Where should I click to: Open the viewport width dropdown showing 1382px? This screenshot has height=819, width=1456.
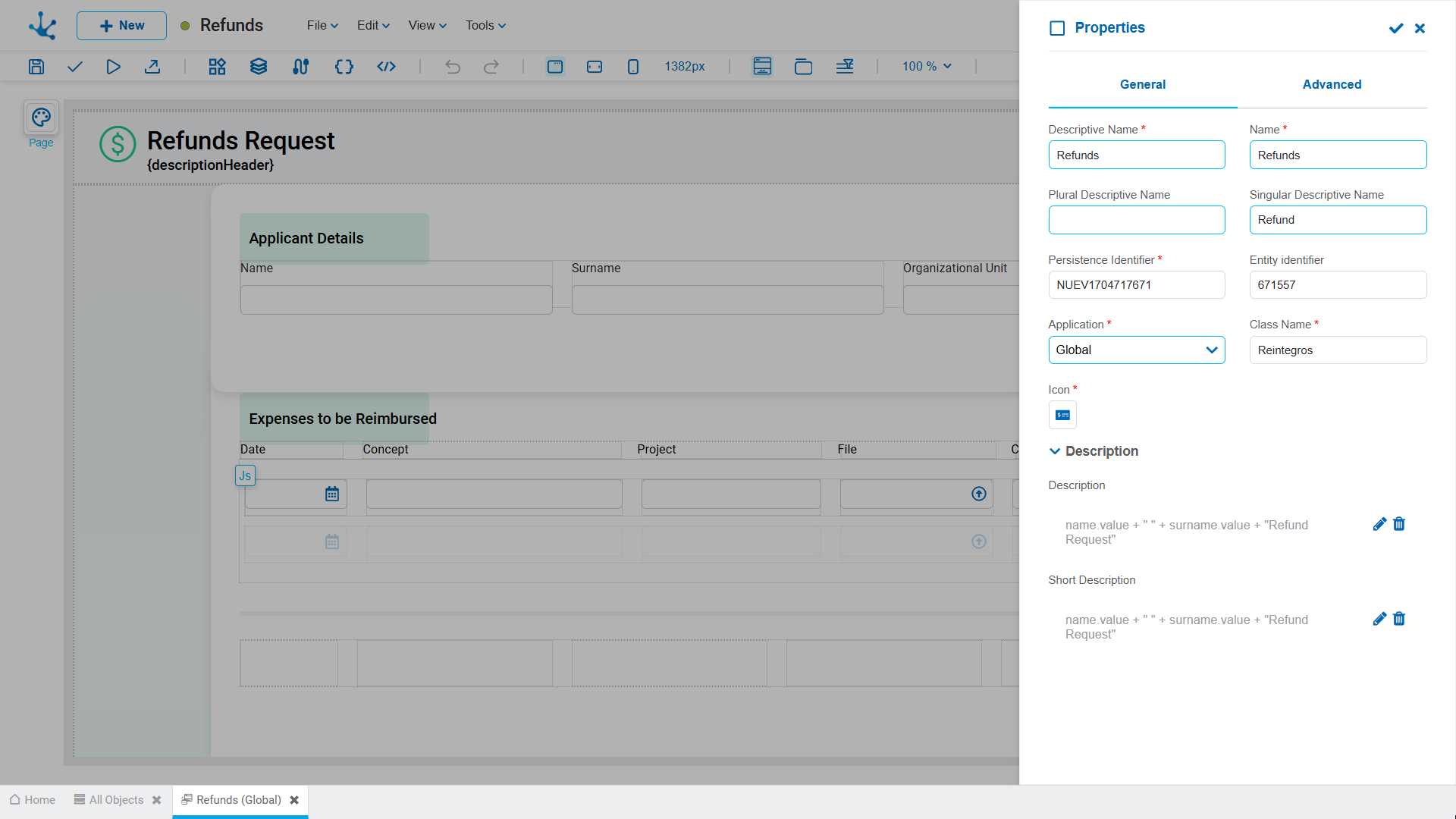pyautogui.click(x=686, y=66)
